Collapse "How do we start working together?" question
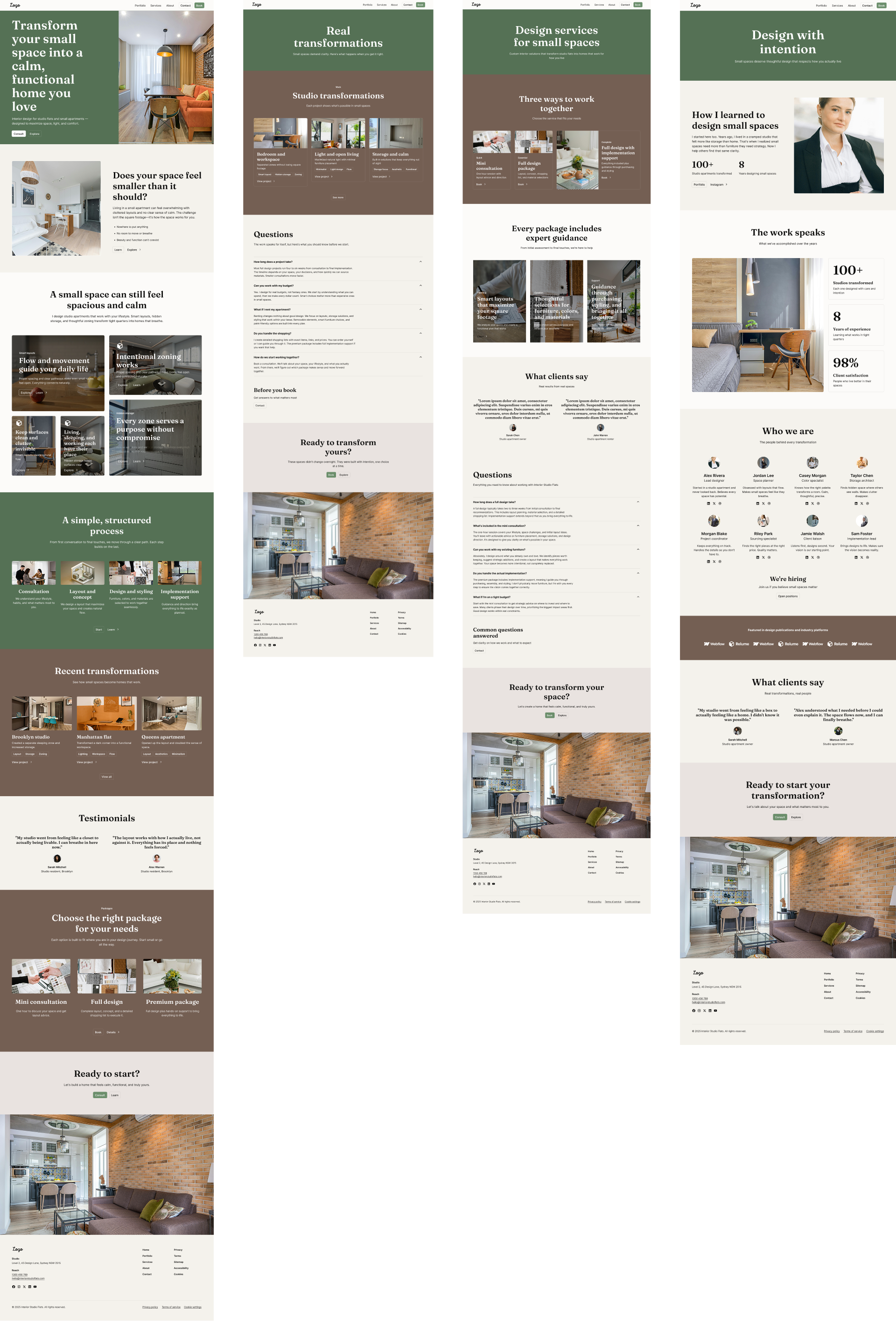This screenshot has height=1324, width=896. pos(338,358)
